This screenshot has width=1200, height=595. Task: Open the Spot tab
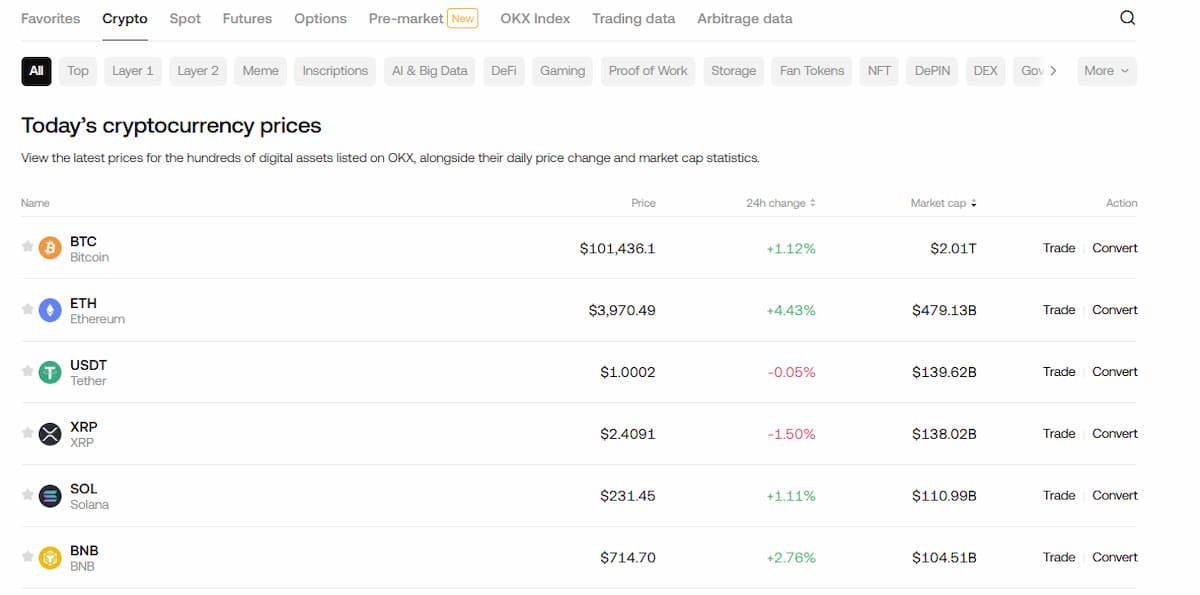pyautogui.click(x=185, y=18)
